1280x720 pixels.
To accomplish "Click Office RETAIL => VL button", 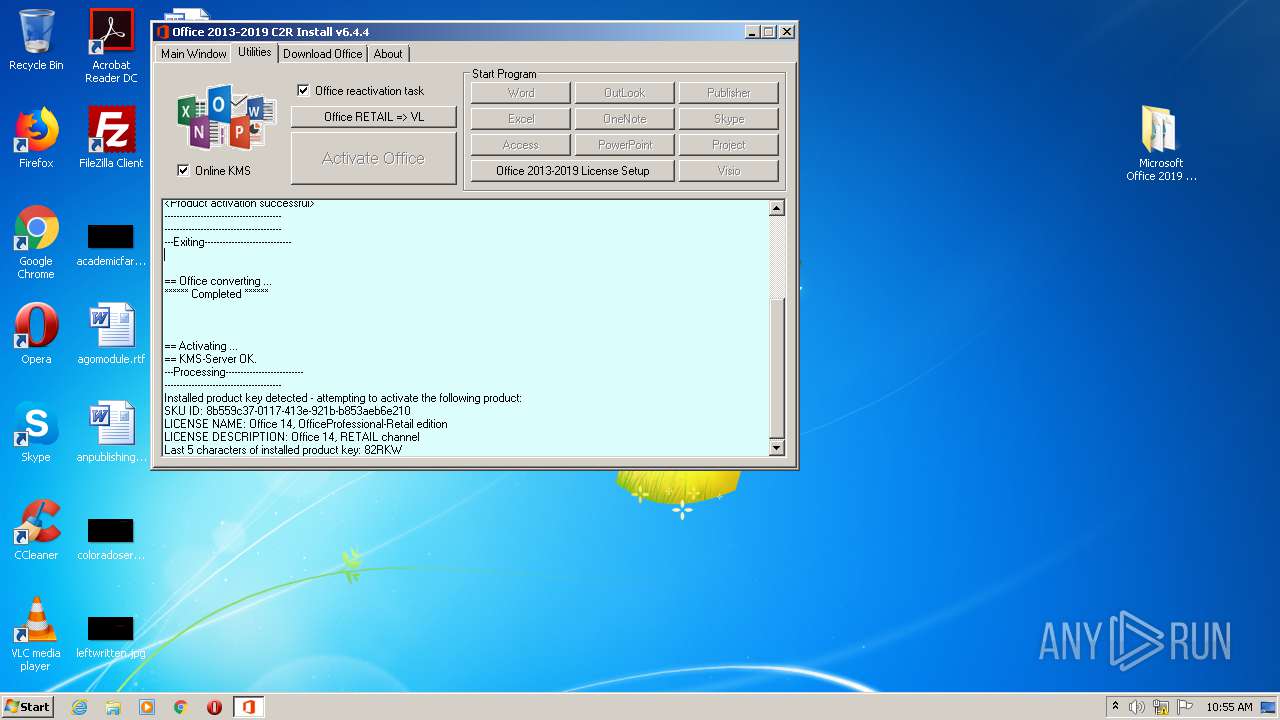I will pyautogui.click(x=374, y=117).
